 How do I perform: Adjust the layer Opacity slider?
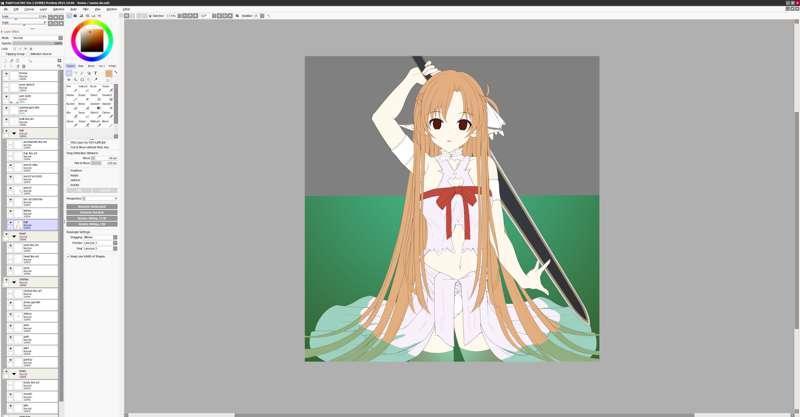click(38, 43)
